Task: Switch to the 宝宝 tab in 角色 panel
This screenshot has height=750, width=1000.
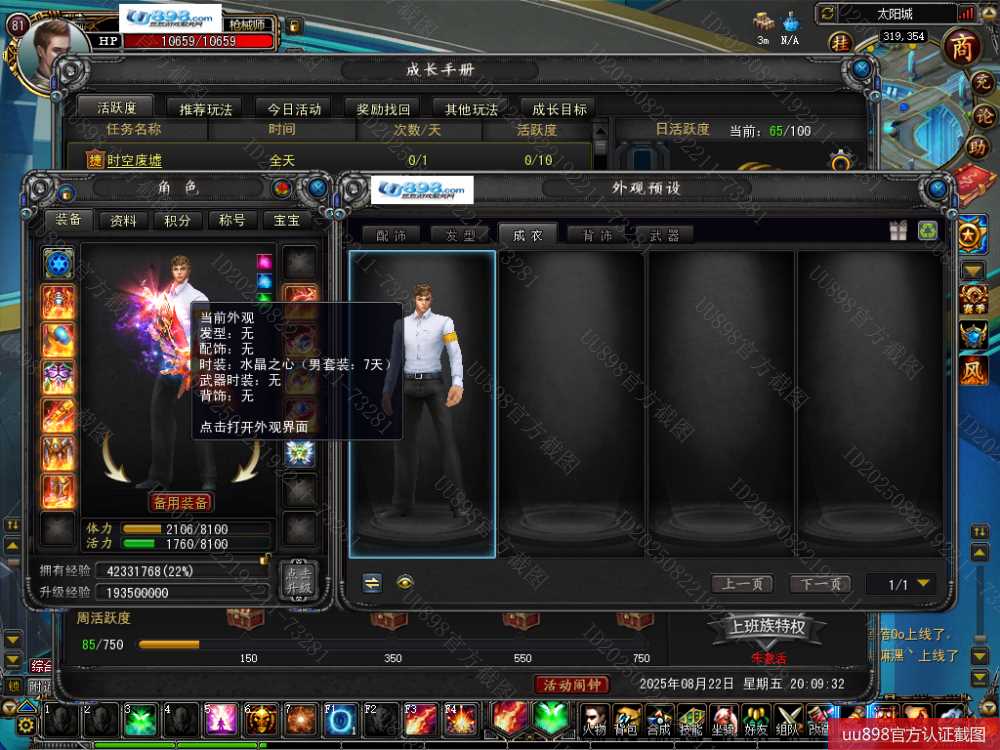Action: coord(286,221)
